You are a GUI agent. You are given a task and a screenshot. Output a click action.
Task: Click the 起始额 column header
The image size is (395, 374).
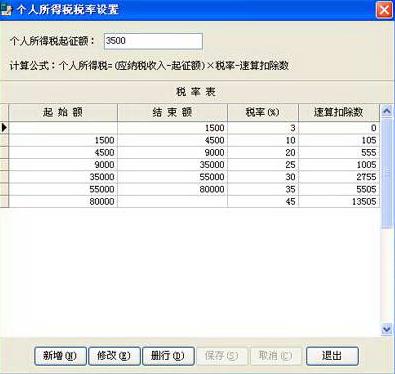pos(63,112)
